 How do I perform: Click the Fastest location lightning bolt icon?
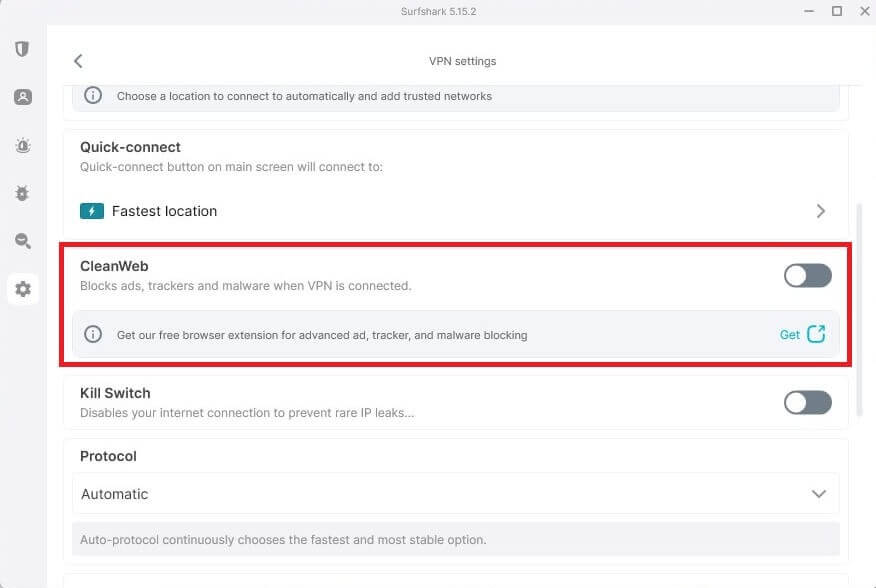tap(91, 211)
